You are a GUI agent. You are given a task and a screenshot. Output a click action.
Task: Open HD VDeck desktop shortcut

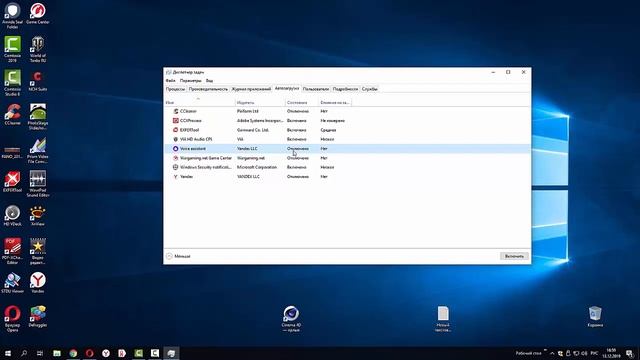[12, 216]
